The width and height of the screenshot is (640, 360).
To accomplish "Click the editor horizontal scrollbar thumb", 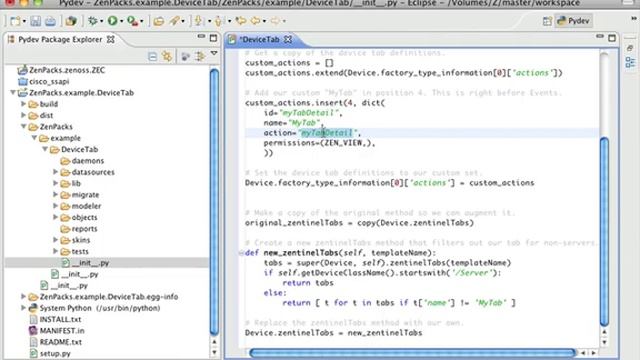I will pos(413,353).
